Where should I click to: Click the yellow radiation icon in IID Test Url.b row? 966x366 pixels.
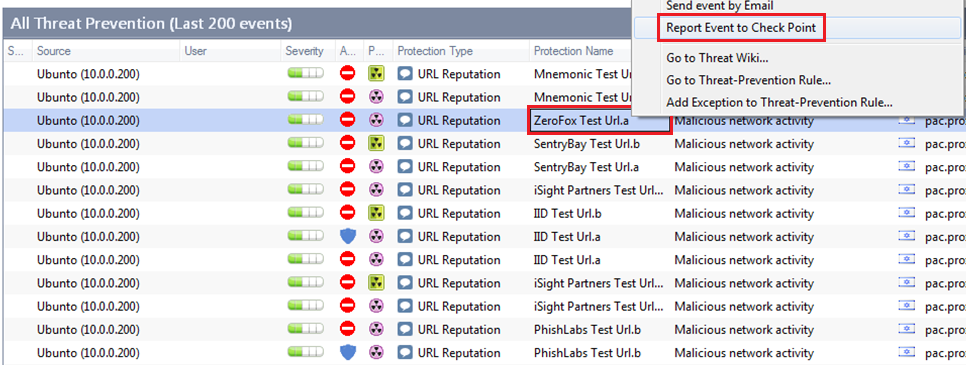[x=376, y=214]
